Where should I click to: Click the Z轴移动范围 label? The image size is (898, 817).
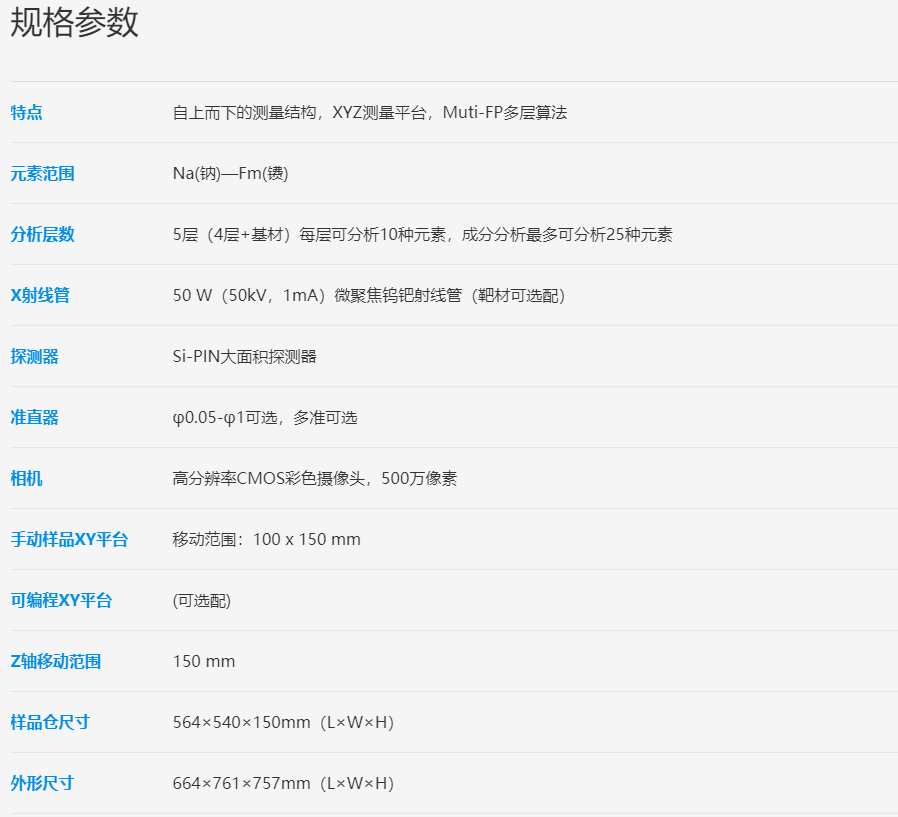pyautogui.click(x=56, y=662)
